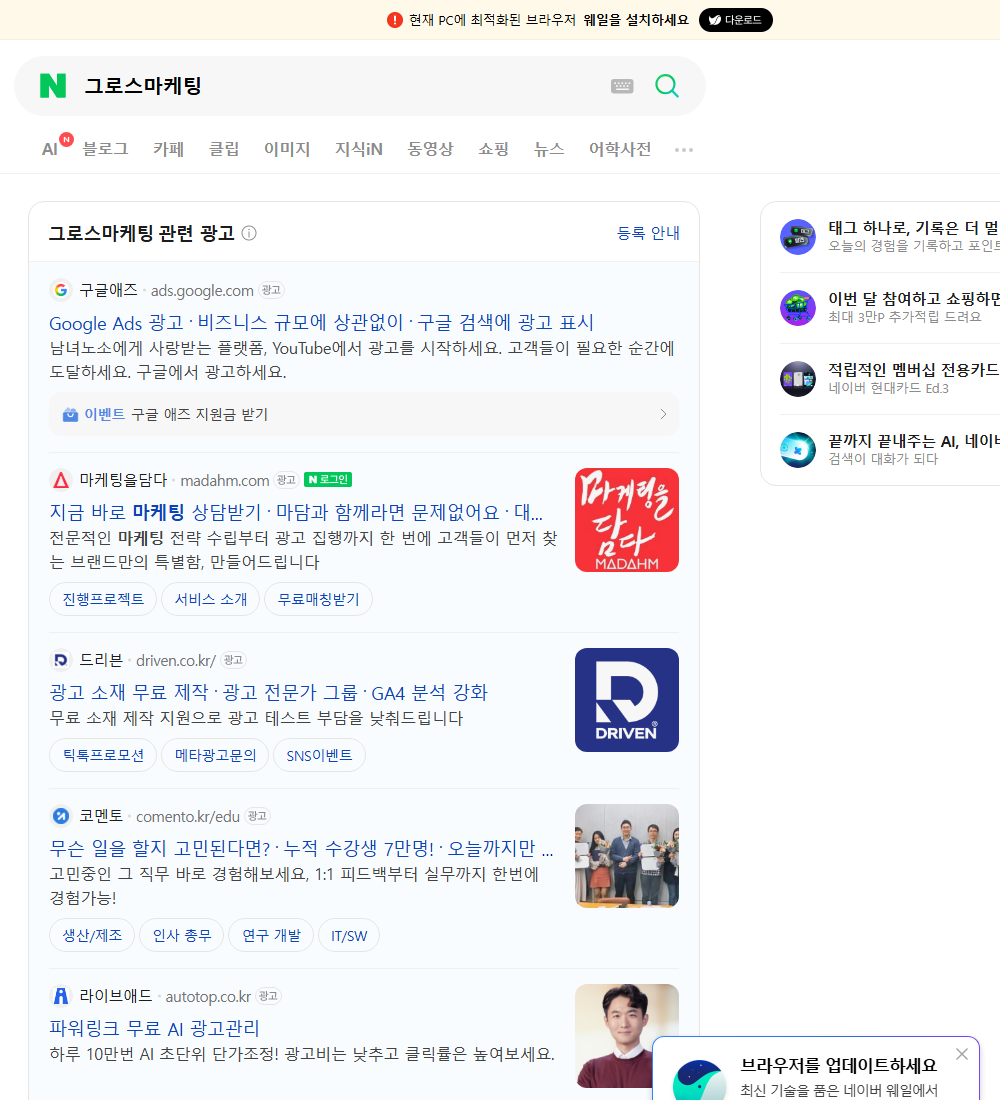The width and height of the screenshot is (1000, 1100).
Task: Click the comento.kr/edu URL text
Action: tap(188, 817)
